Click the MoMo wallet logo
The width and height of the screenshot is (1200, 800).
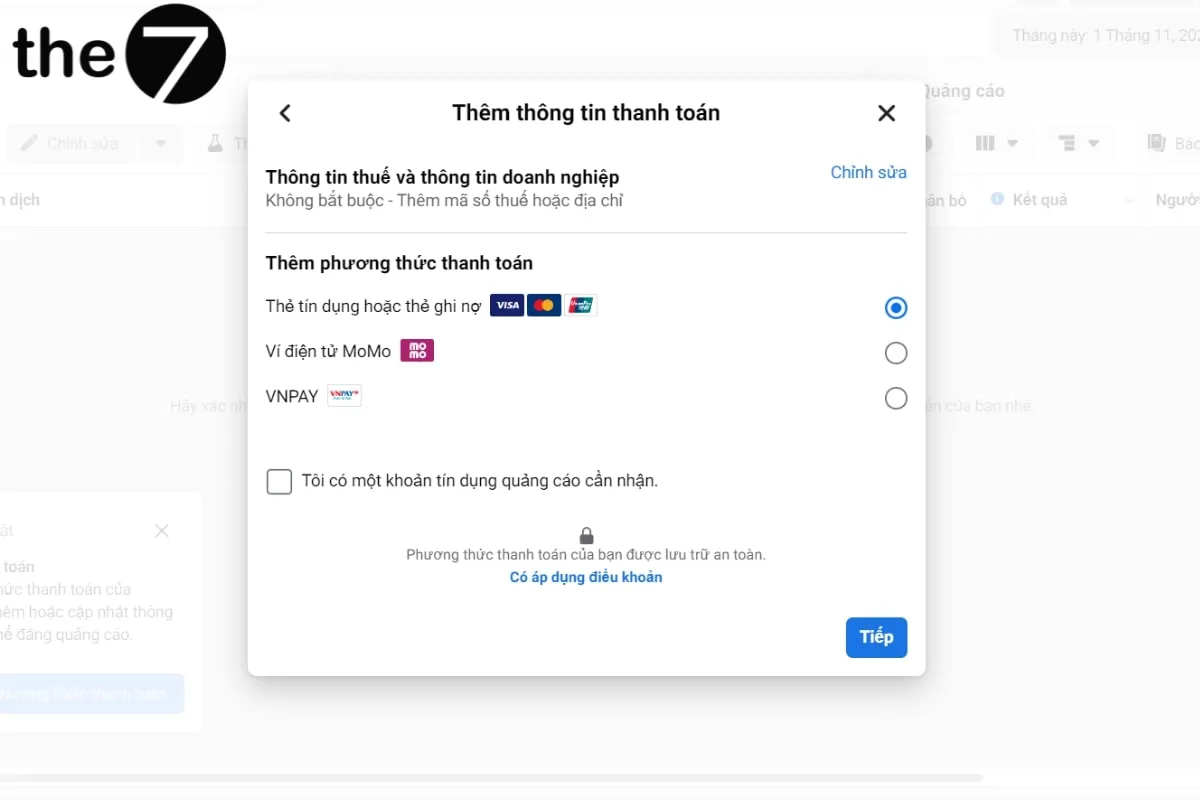pos(417,351)
